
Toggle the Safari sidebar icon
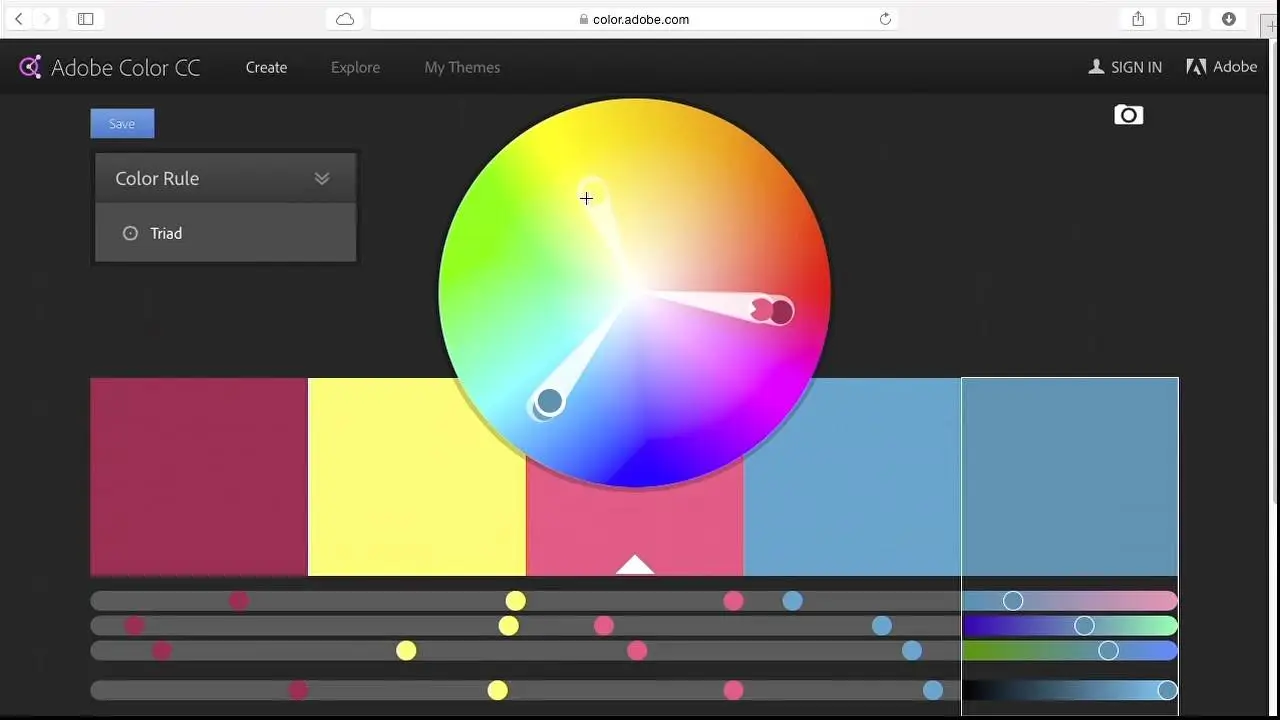click(86, 19)
